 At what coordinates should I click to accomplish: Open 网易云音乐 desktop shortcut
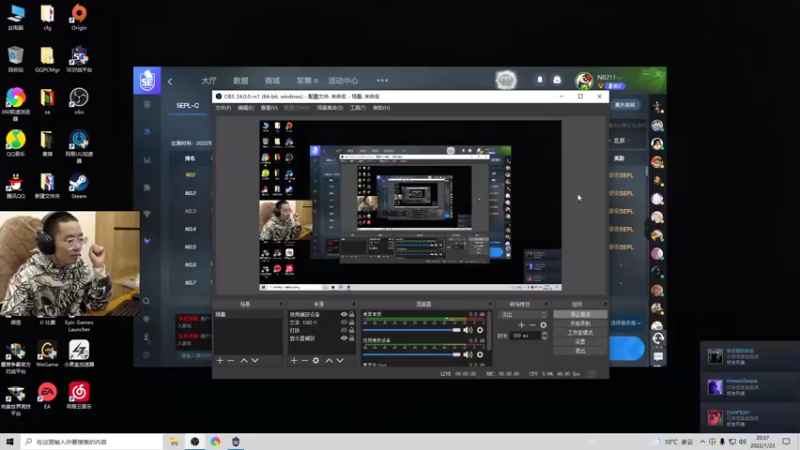point(79,396)
